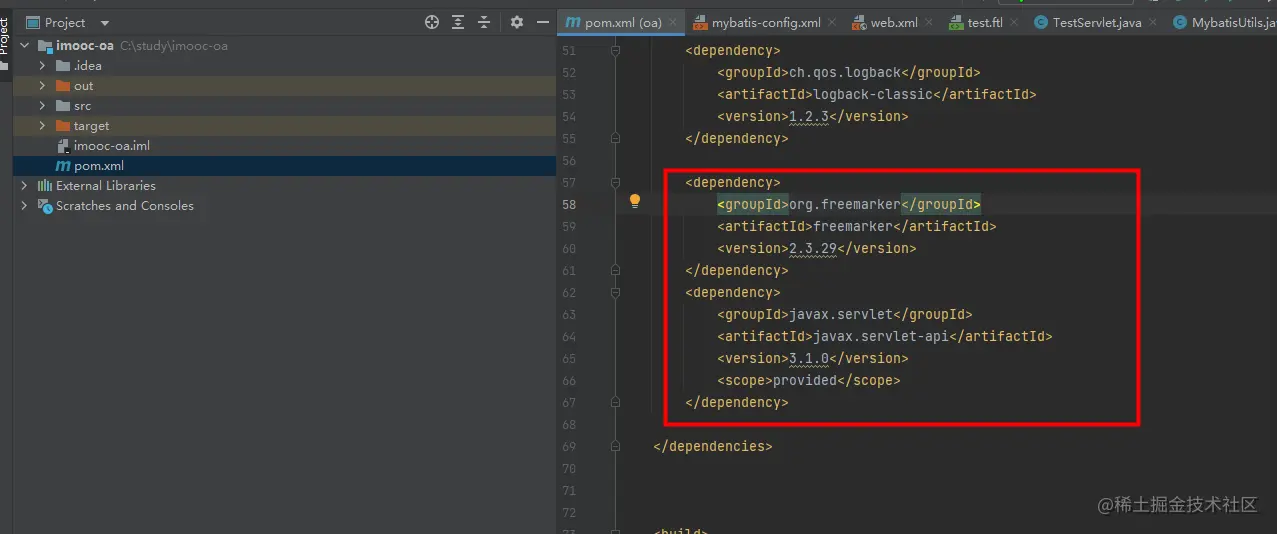The height and width of the screenshot is (534, 1277).
Task: Click line number 60 in gutter
Action: point(568,249)
